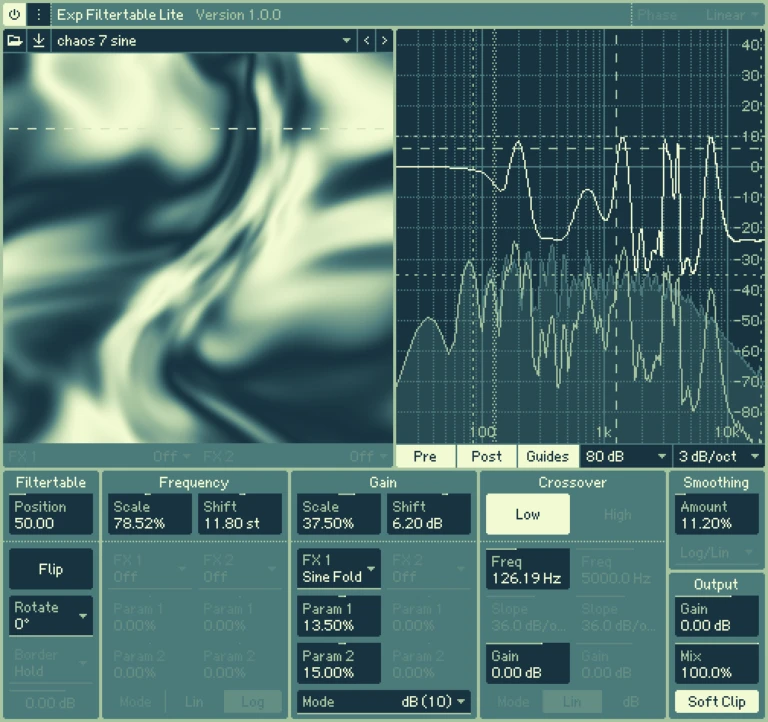This screenshot has width=768, height=722.
Task: Click the spectrum analyzer graph
Action: (x=579, y=236)
